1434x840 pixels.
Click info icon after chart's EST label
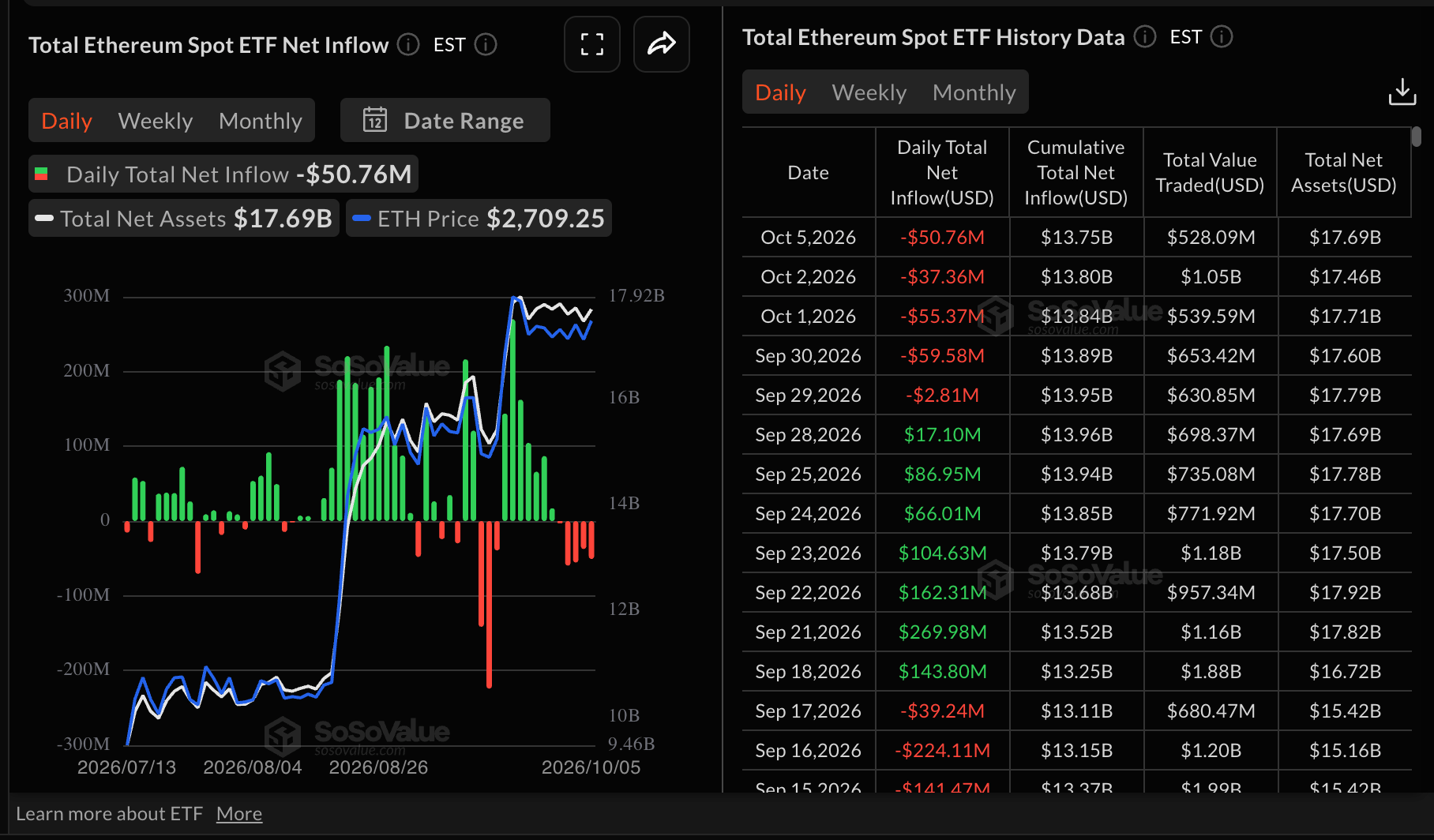486,44
